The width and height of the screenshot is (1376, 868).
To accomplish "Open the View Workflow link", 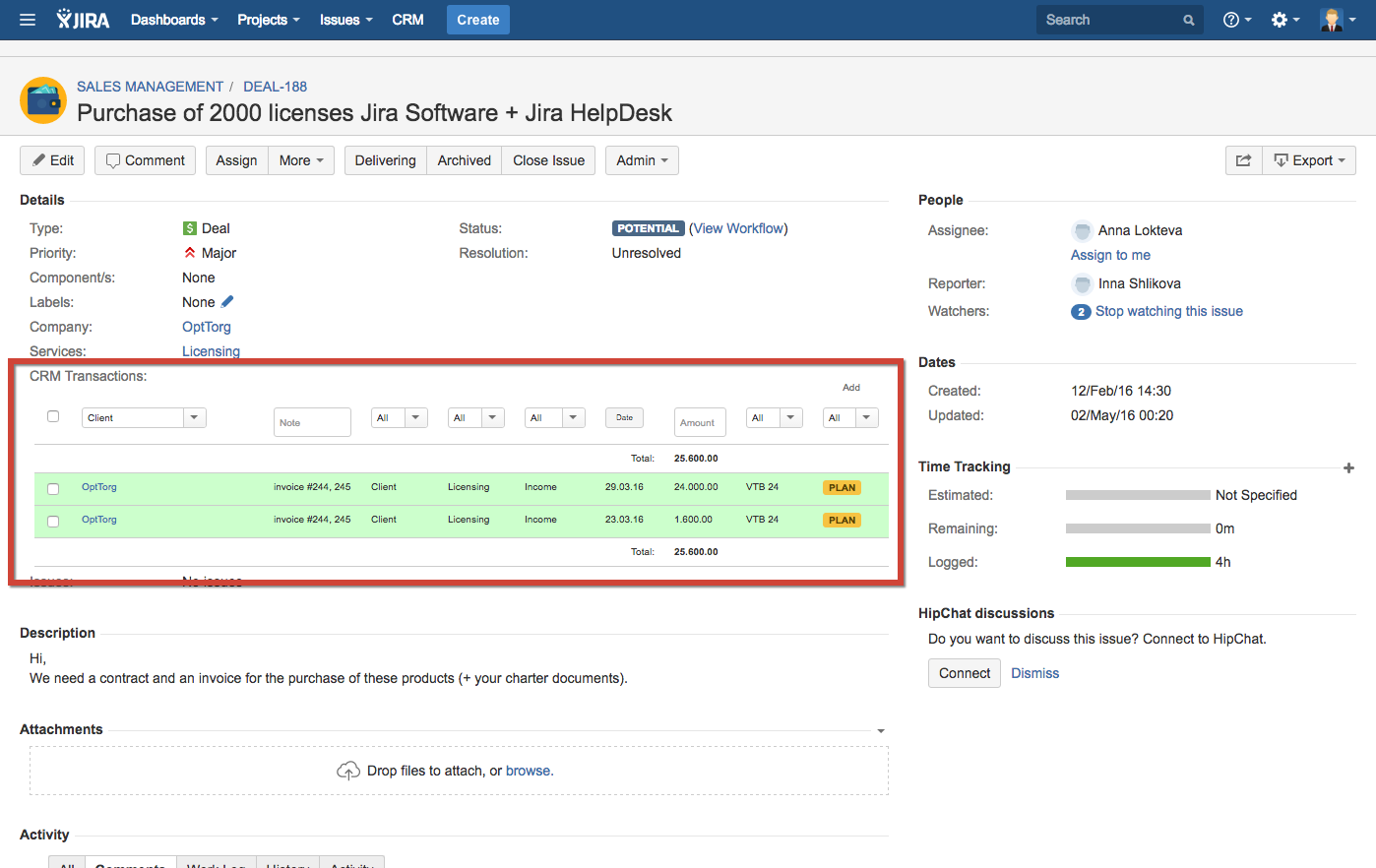I will click(x=739, y=228).
